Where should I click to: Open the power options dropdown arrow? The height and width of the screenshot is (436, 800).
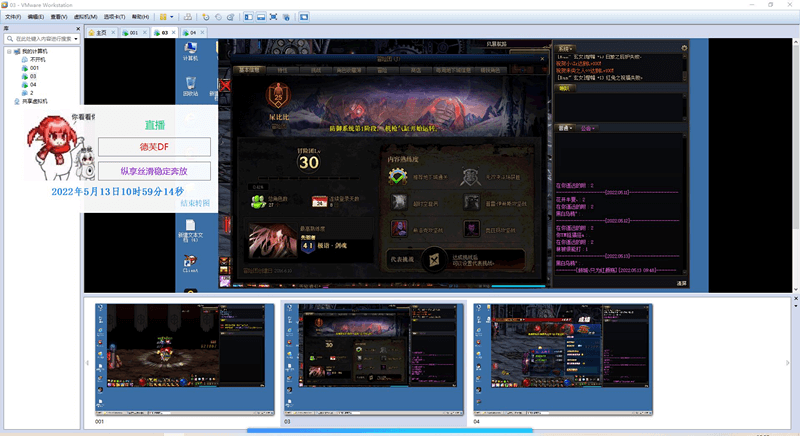tap(172, 17)
